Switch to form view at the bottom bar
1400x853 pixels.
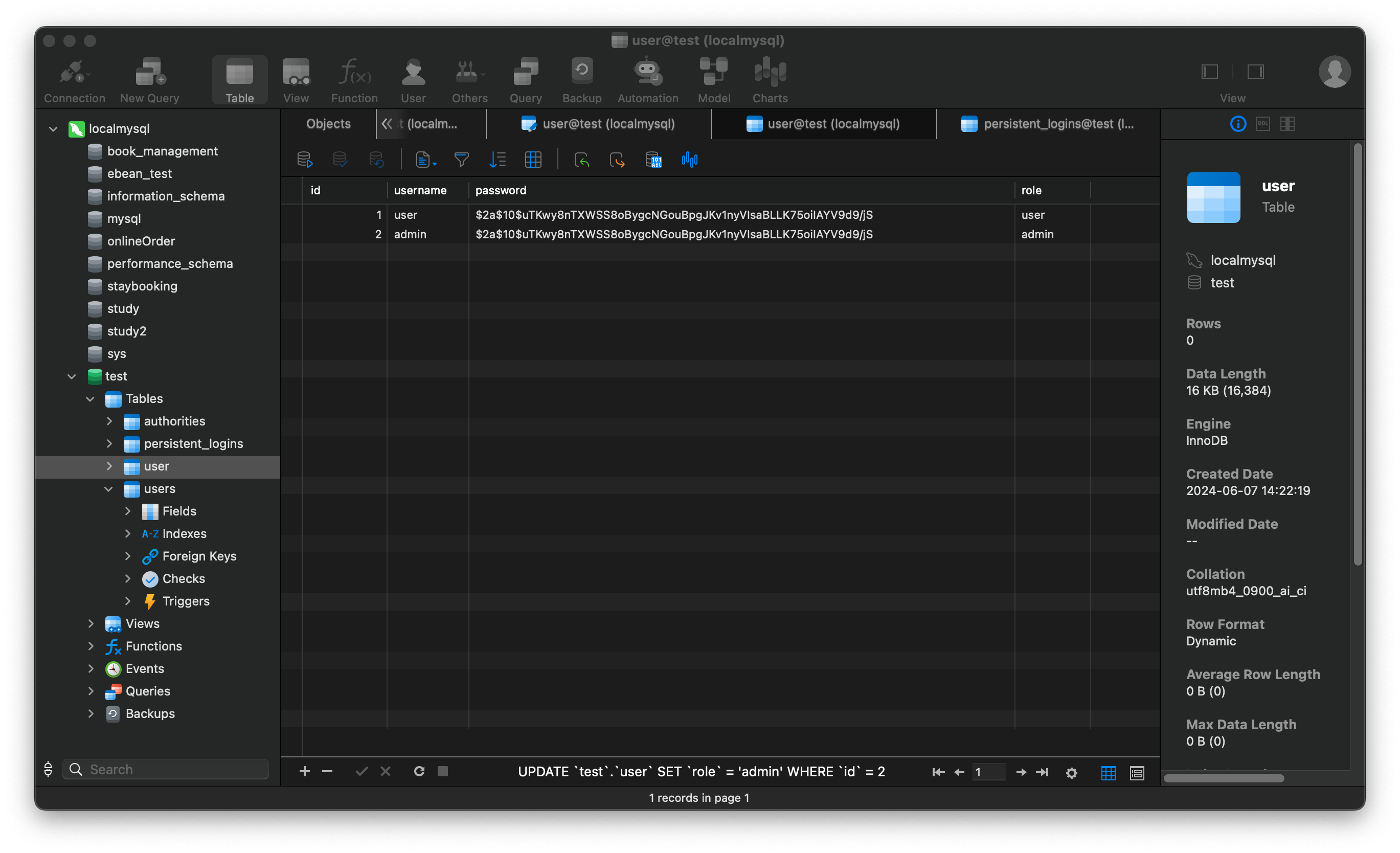(1137, 772)
